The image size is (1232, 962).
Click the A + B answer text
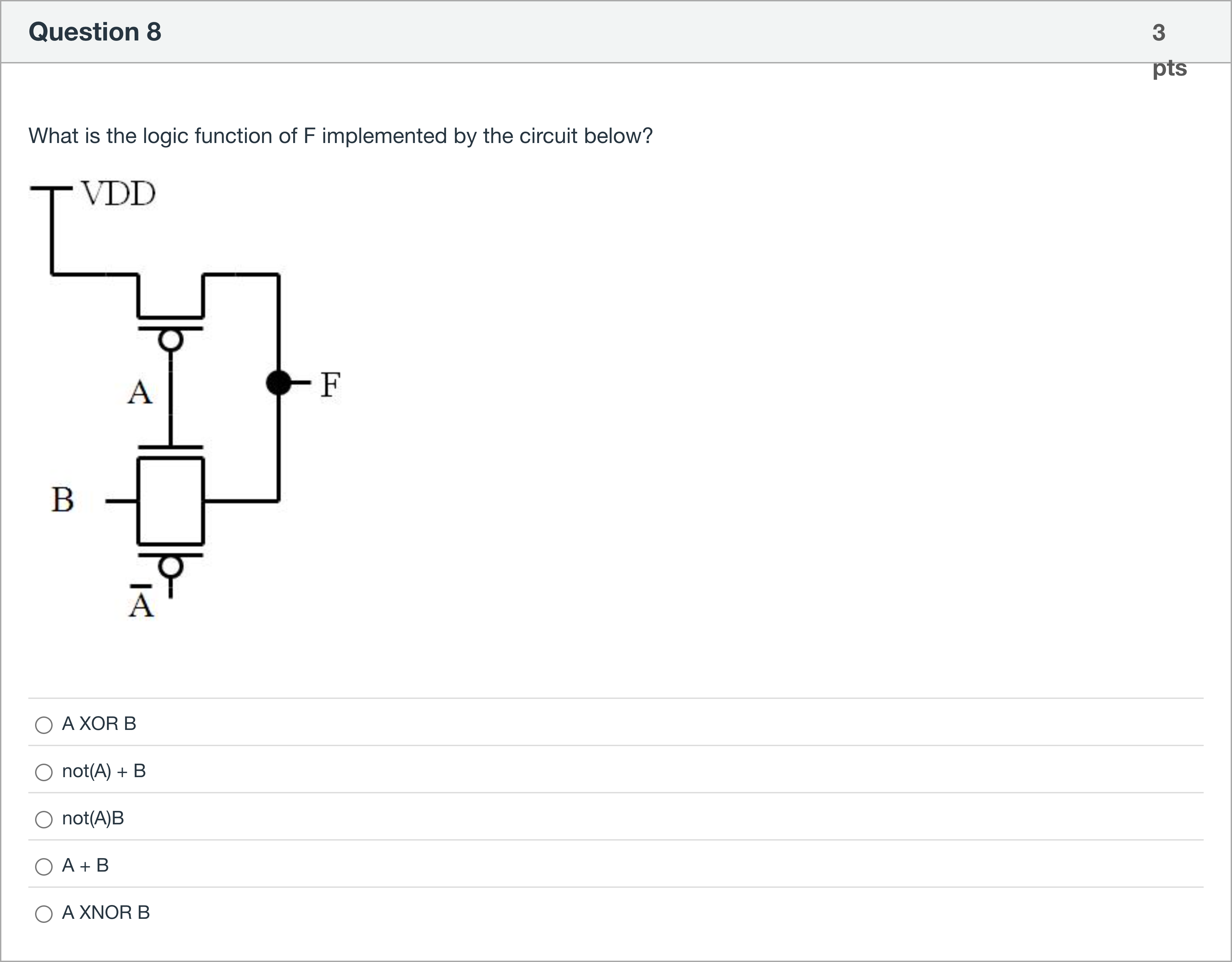coord(85,866)
